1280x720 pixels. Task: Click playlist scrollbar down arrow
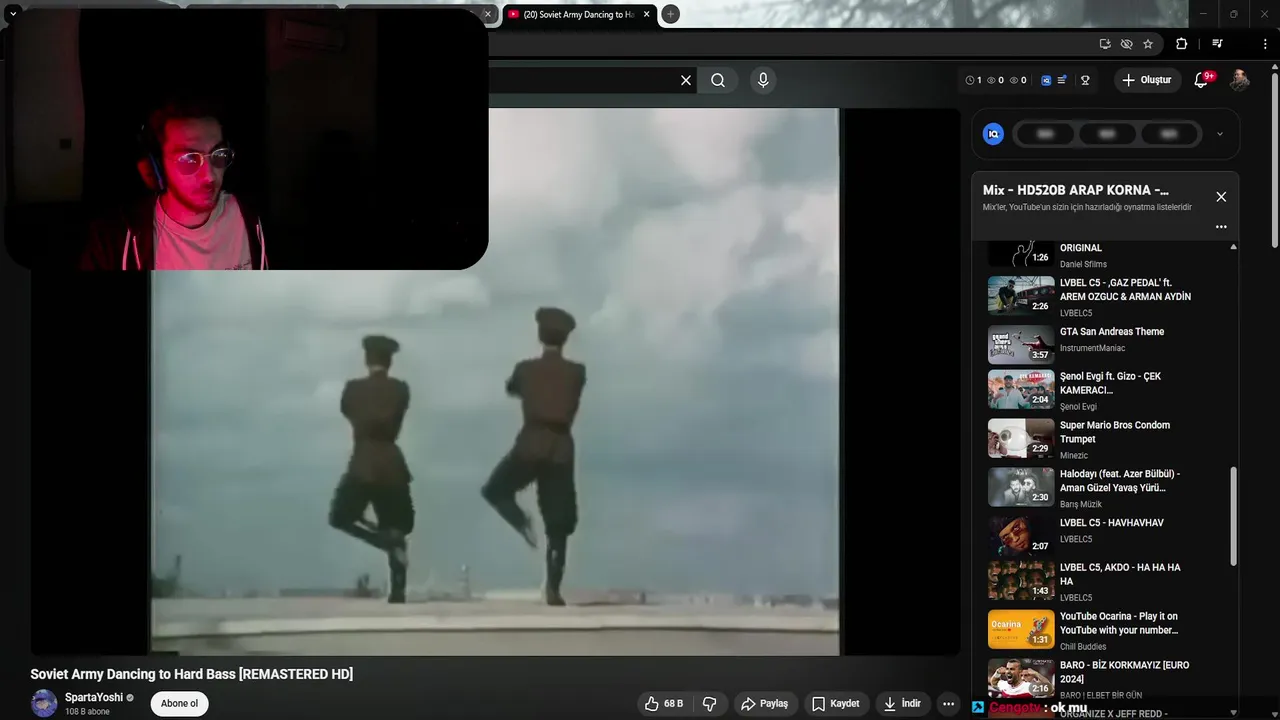point(1233,713)
